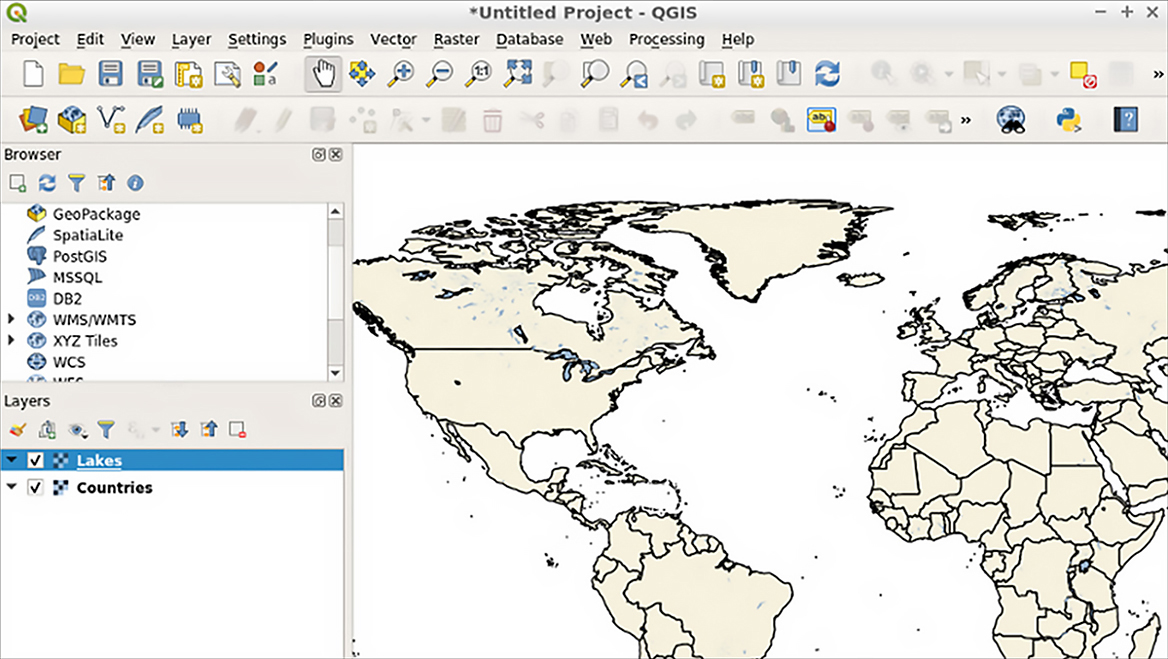Screen dimensions: 1168x659
Task: Click the Zoom to Layer icon
Action: [595, 74]
